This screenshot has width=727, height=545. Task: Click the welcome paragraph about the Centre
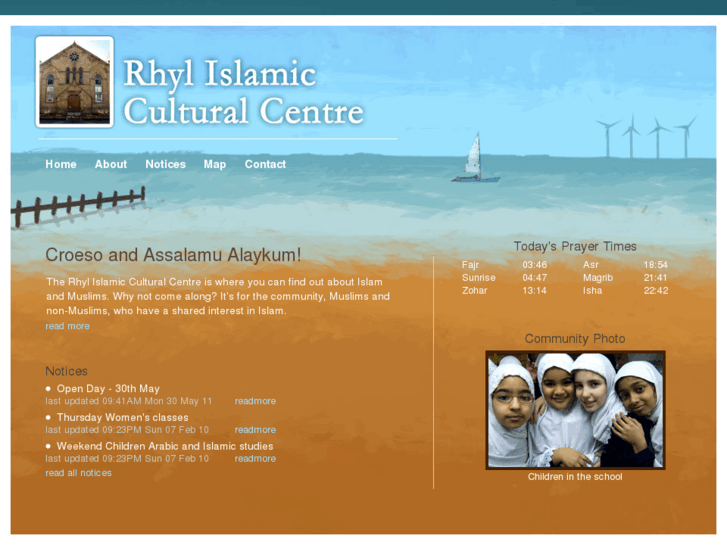[x=218, y=296]
